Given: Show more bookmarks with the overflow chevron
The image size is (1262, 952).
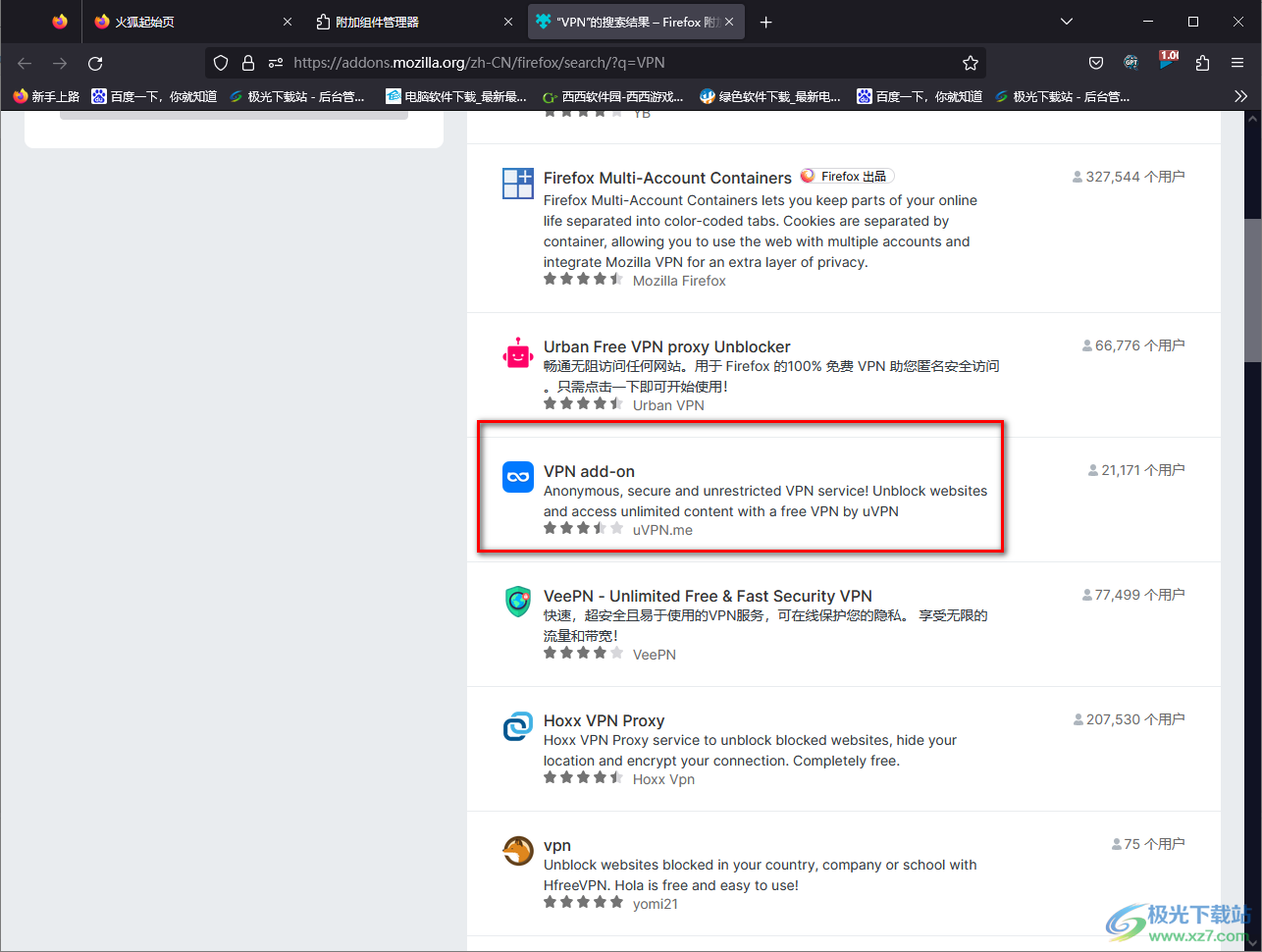Looking at the screenshot, I should (1240, 96).
